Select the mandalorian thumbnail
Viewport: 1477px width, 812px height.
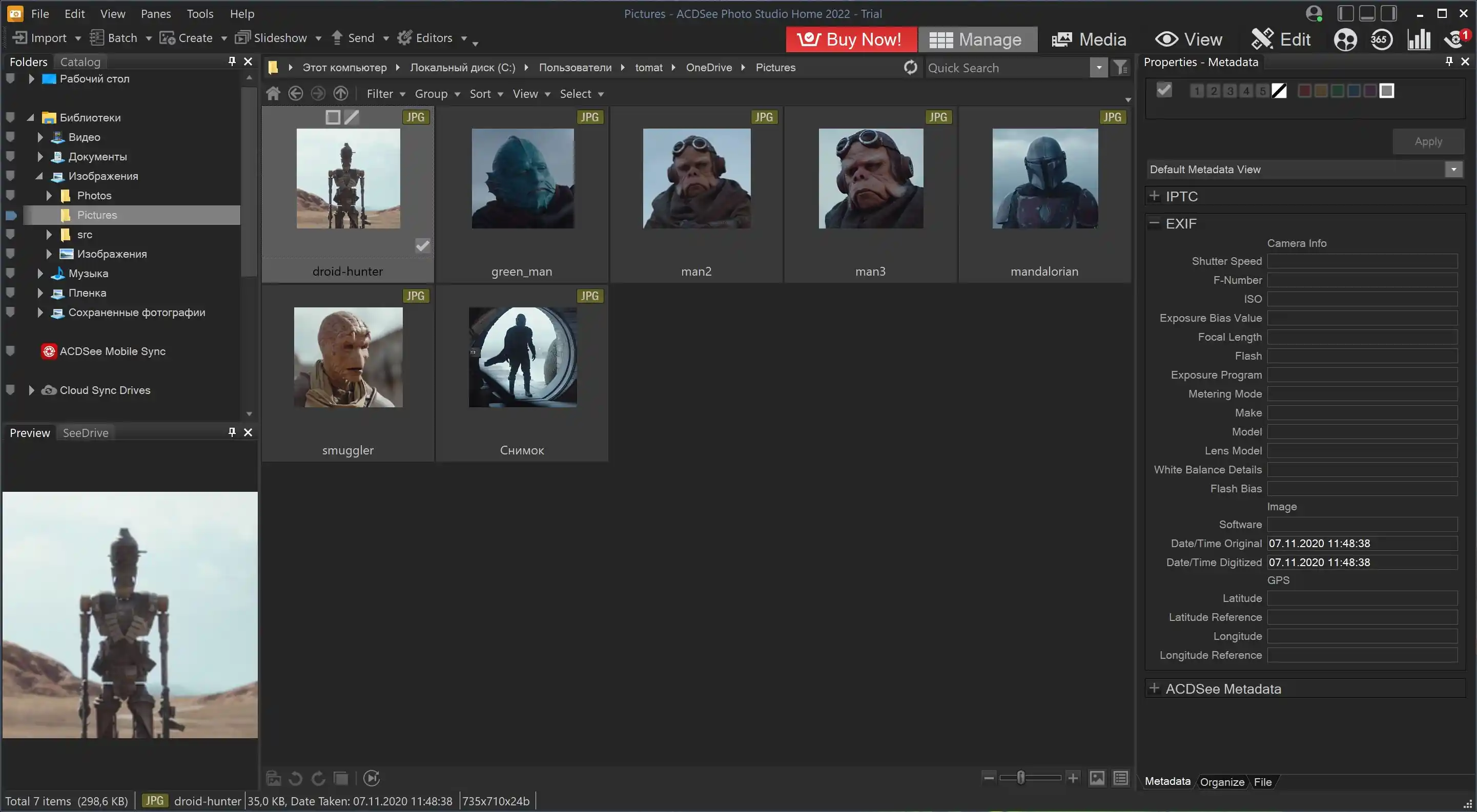coord(1044,194)
